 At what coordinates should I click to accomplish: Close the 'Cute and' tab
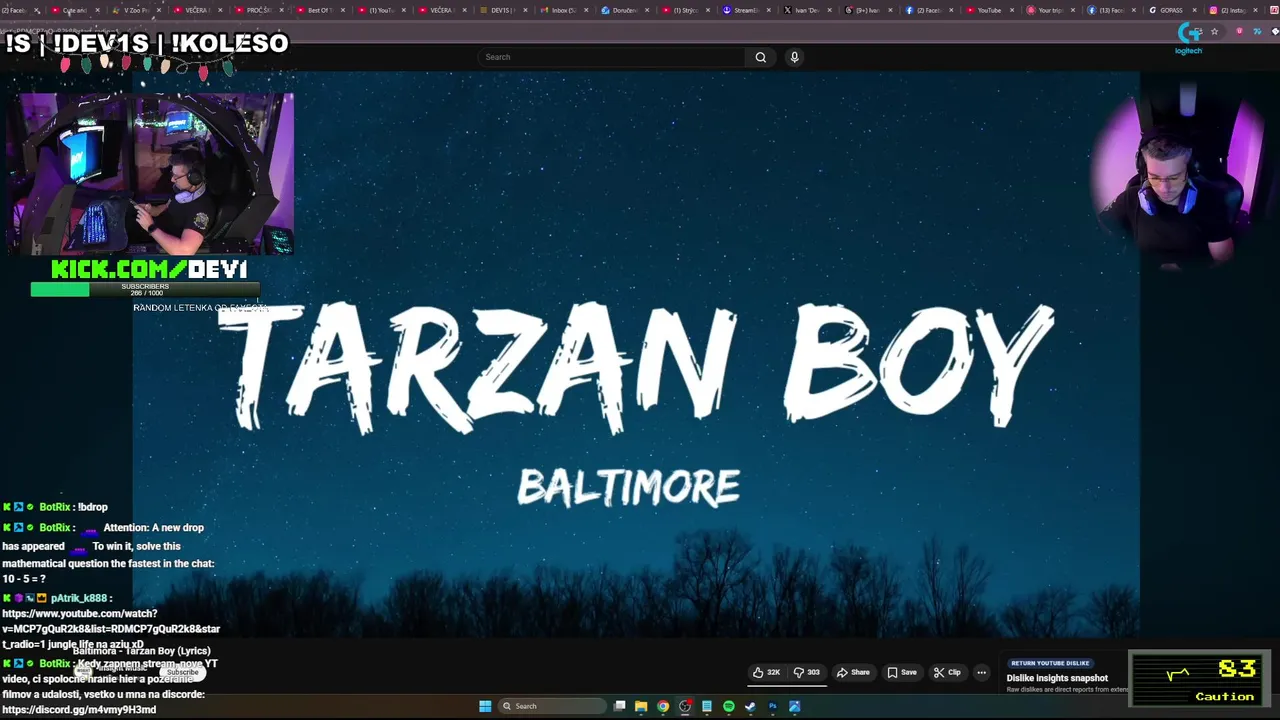tap(97, 10)
